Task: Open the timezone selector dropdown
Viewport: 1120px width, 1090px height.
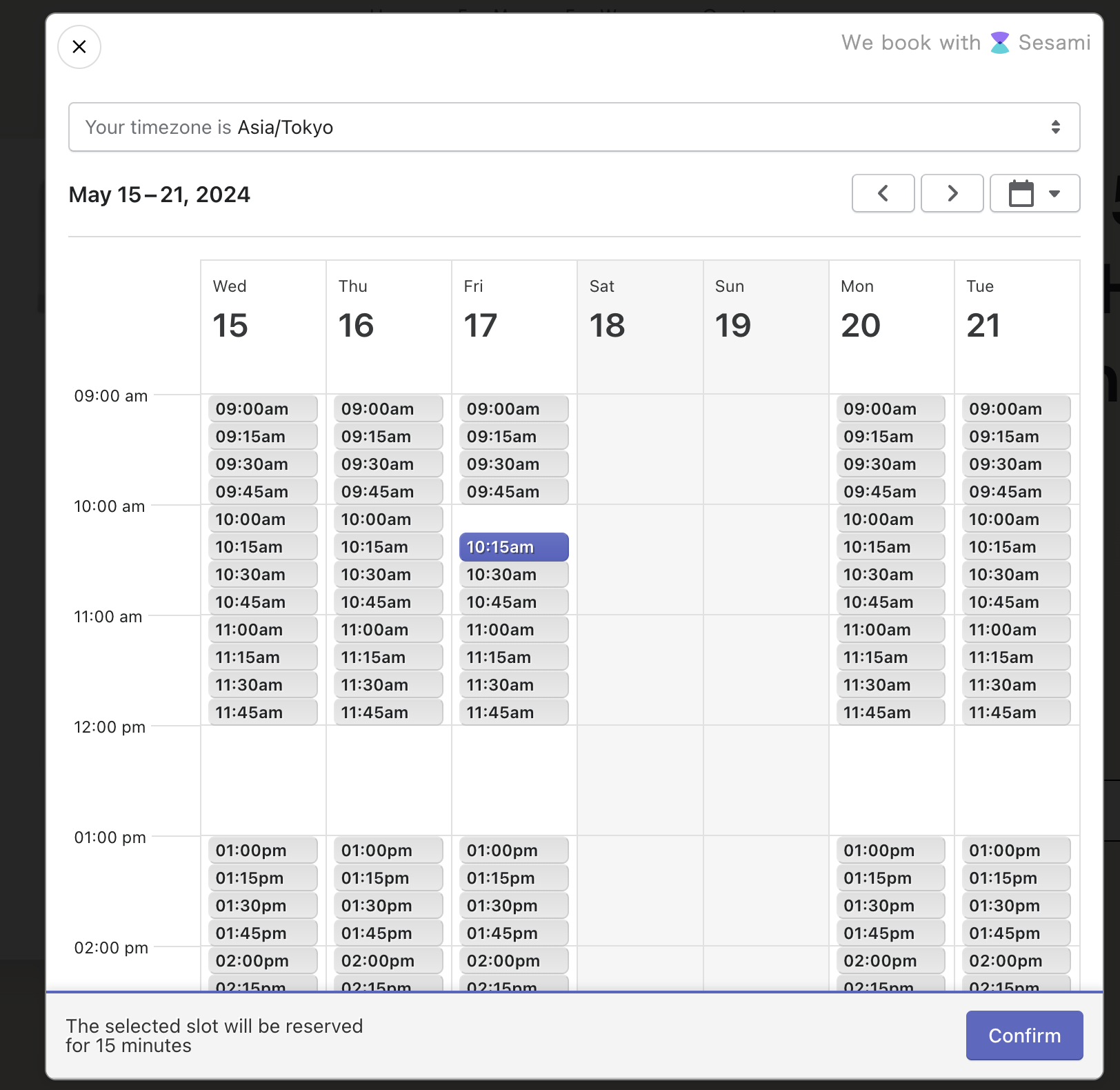Action: coord(574,126)
